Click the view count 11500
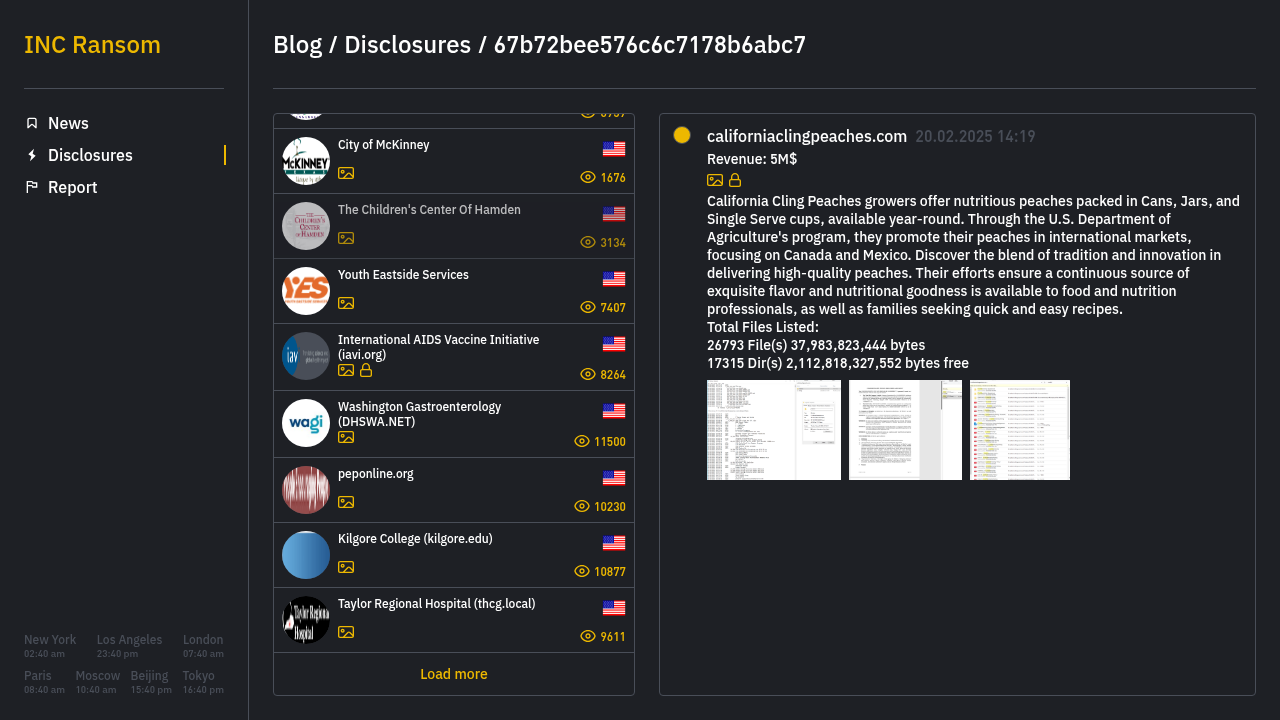 click(610, 442)
